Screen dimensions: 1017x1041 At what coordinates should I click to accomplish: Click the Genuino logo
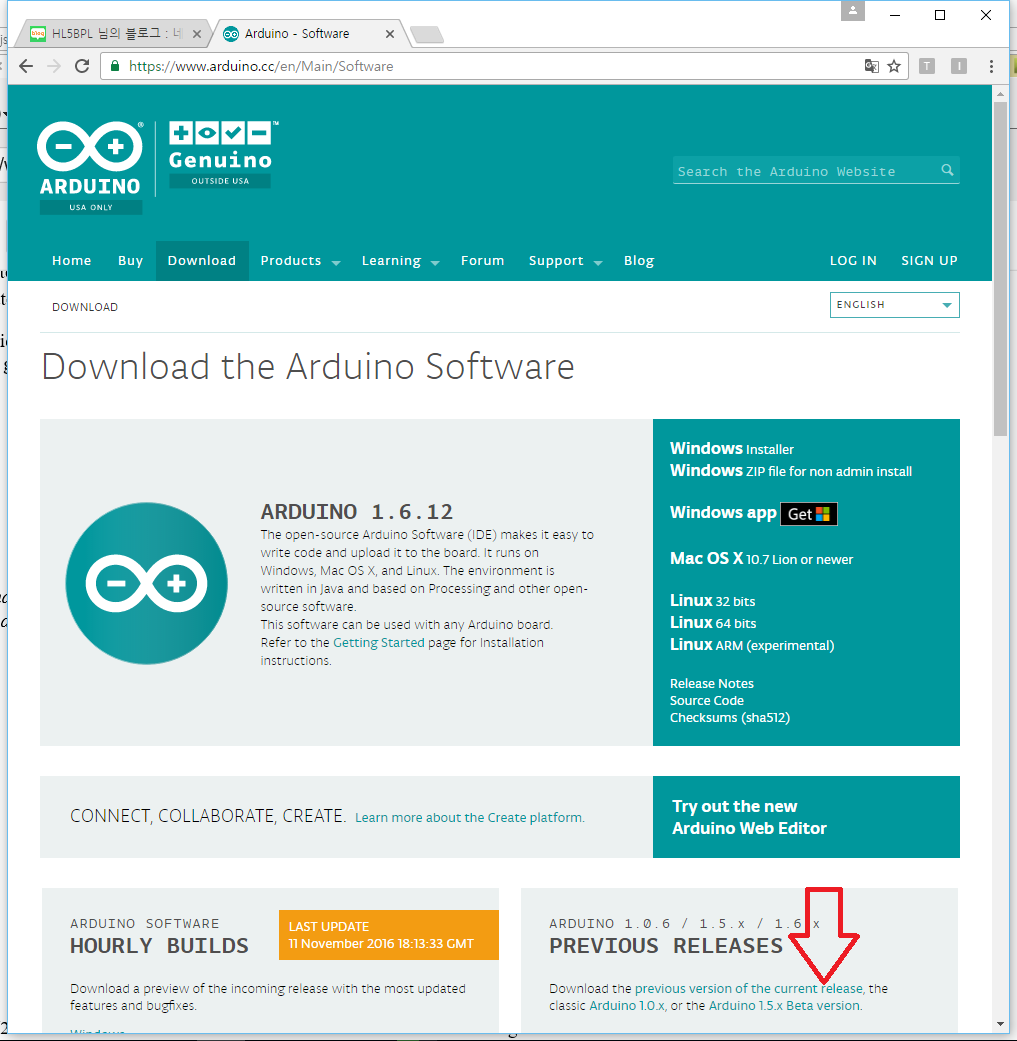pos(220,155)
